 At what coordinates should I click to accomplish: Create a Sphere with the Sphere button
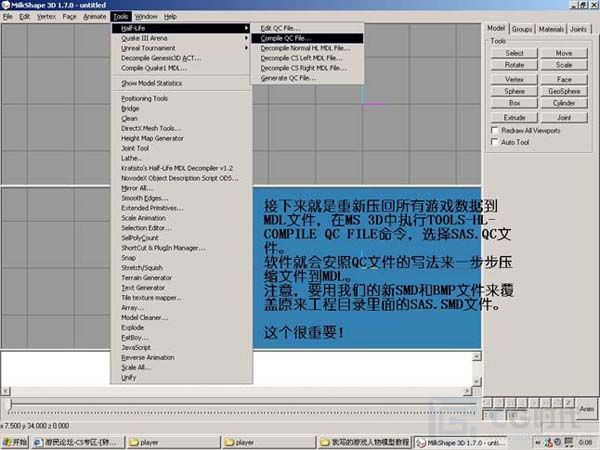coord(514,91)
